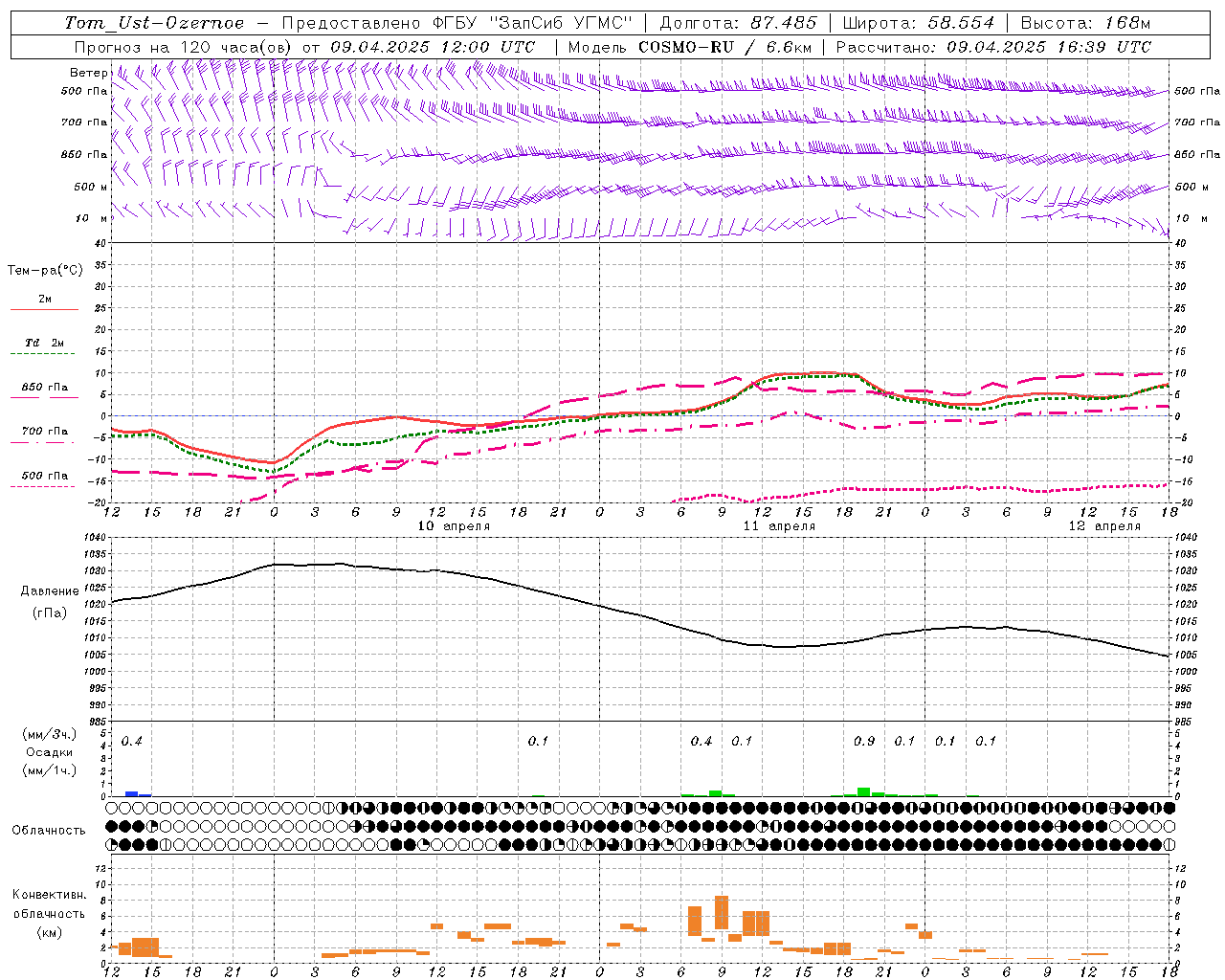Click the Широта: 58.554 header field
Viewport: 1225px width, 980px height.
919,23
